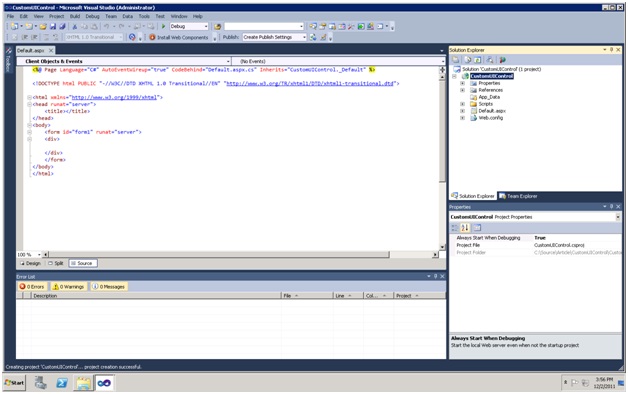Click the Categorized icon in Properties panel

coord(455,228)
